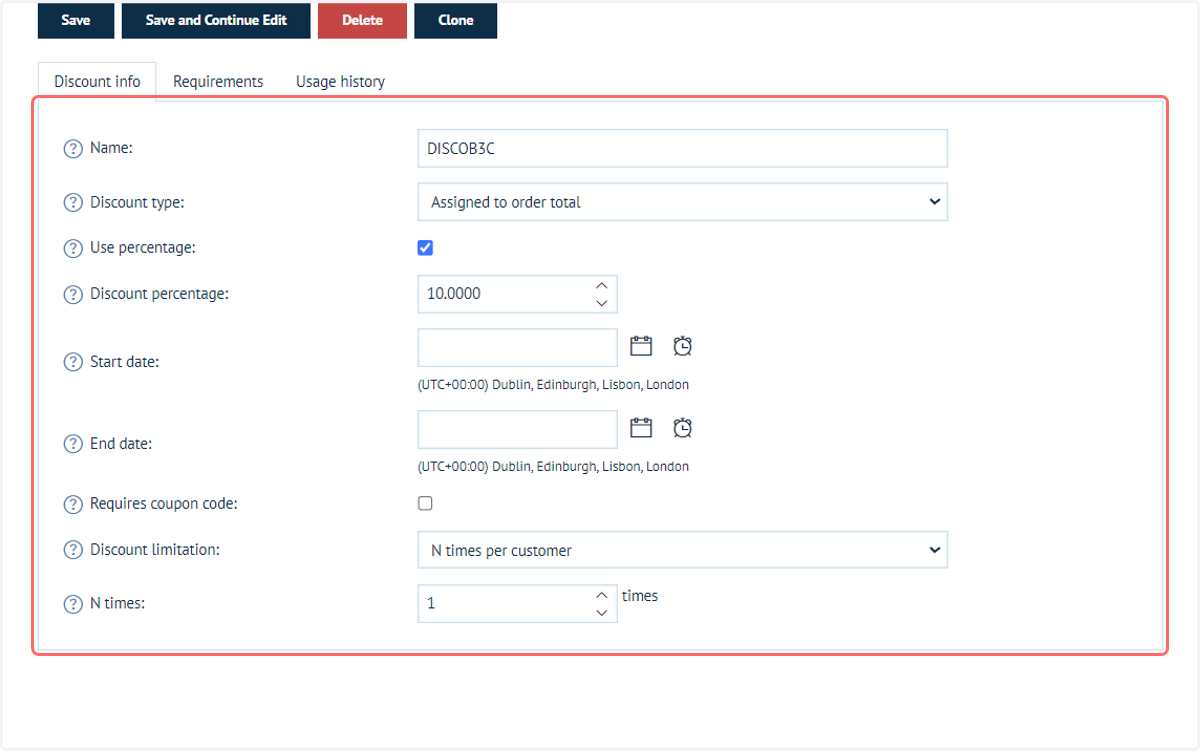The height and width of the screenshot is (751, 1200).
Task: Clone this discount
Action: click(455, 20)
